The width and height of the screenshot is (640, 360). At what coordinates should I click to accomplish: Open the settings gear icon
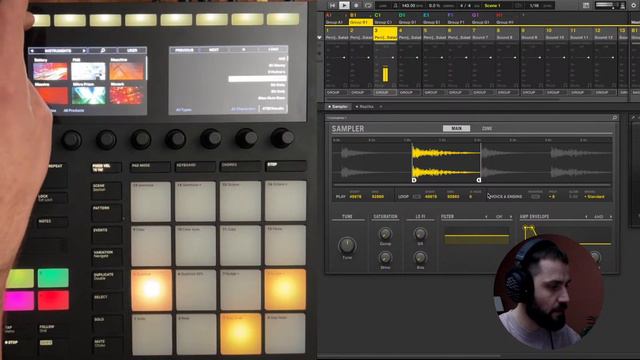633,5
